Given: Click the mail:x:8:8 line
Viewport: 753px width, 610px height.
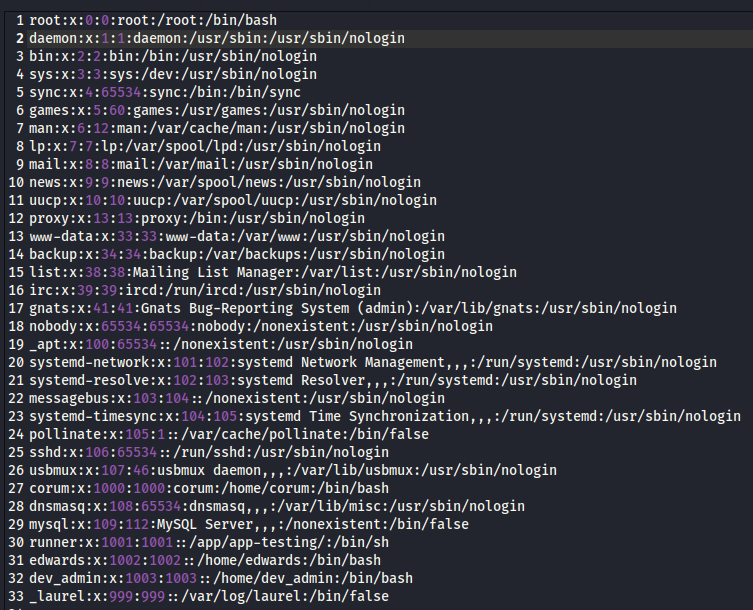Looking at the screenshot, I should click(201, 164).
